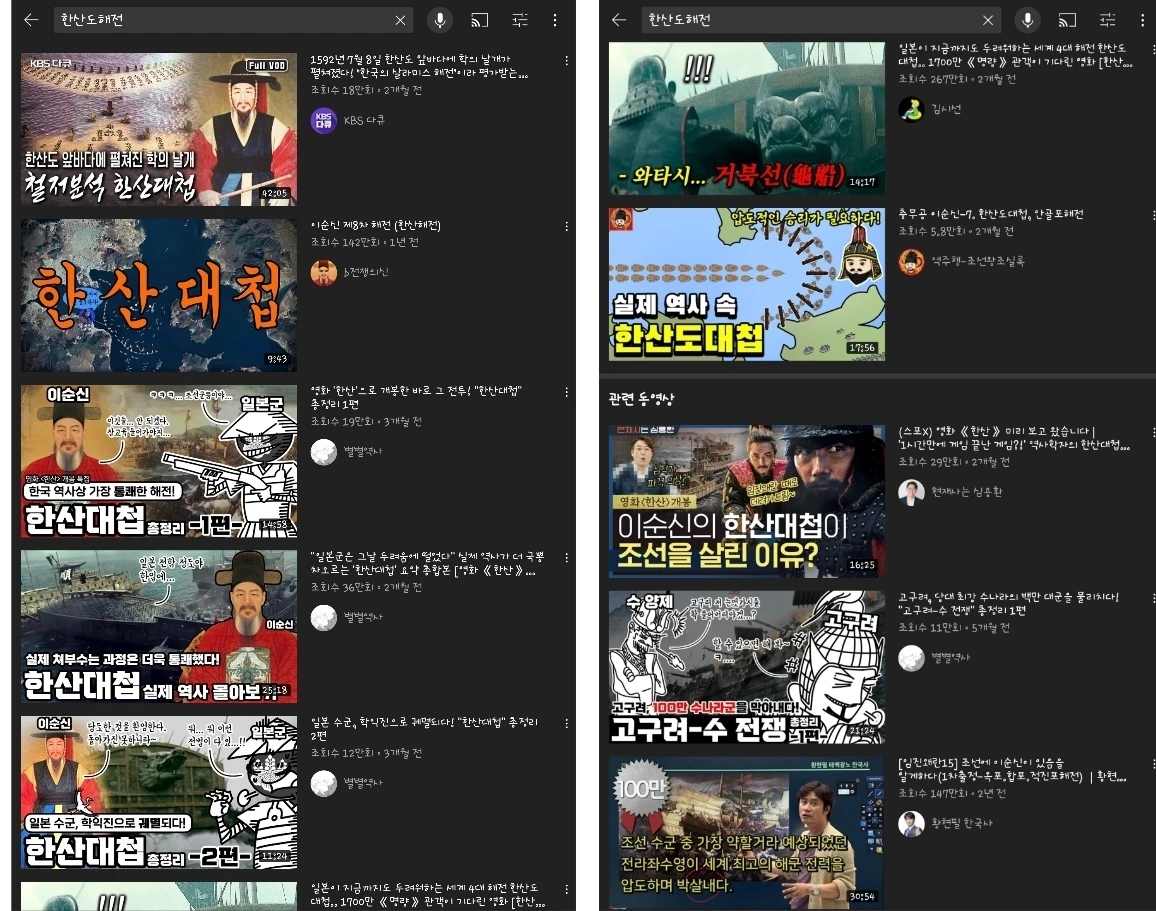Tap cast icon in left screen
Image resolution: width=1156 pixels, height=911 pixels.
pyautogui.click(x=480, y=20)
